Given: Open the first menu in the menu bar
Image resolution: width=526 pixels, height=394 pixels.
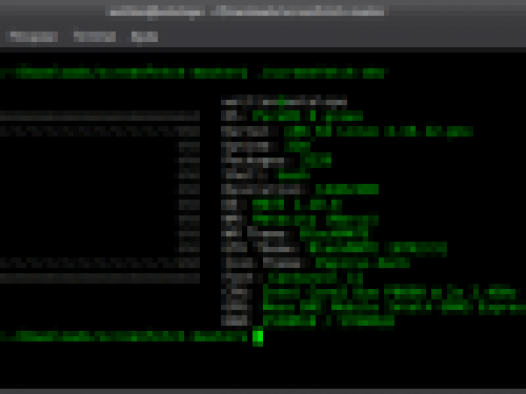Looking at the screenshot, I should tap(34, 37).
